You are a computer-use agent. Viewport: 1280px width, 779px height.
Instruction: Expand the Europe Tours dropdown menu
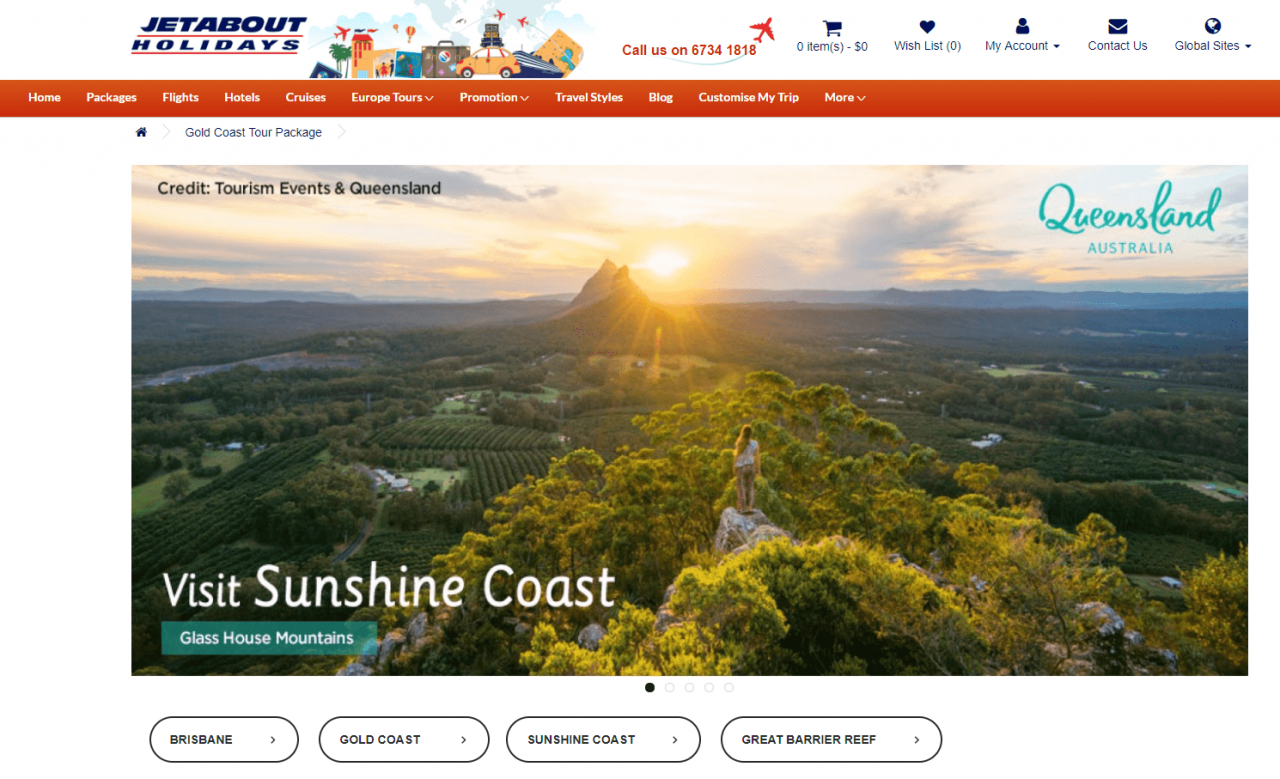(x=392, y=98)
